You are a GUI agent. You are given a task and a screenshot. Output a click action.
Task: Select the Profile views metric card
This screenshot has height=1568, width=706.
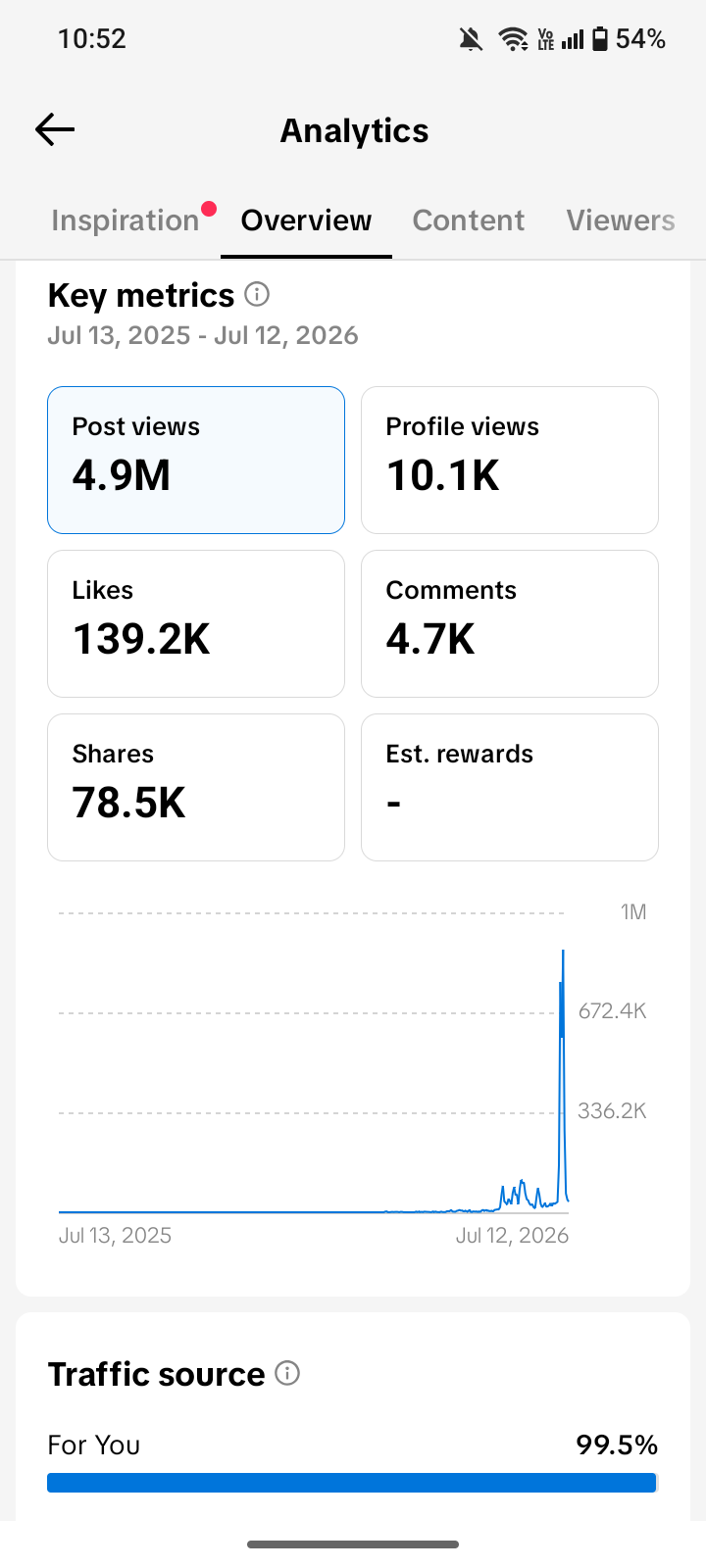pyautogui.click(x=510, y=460)
